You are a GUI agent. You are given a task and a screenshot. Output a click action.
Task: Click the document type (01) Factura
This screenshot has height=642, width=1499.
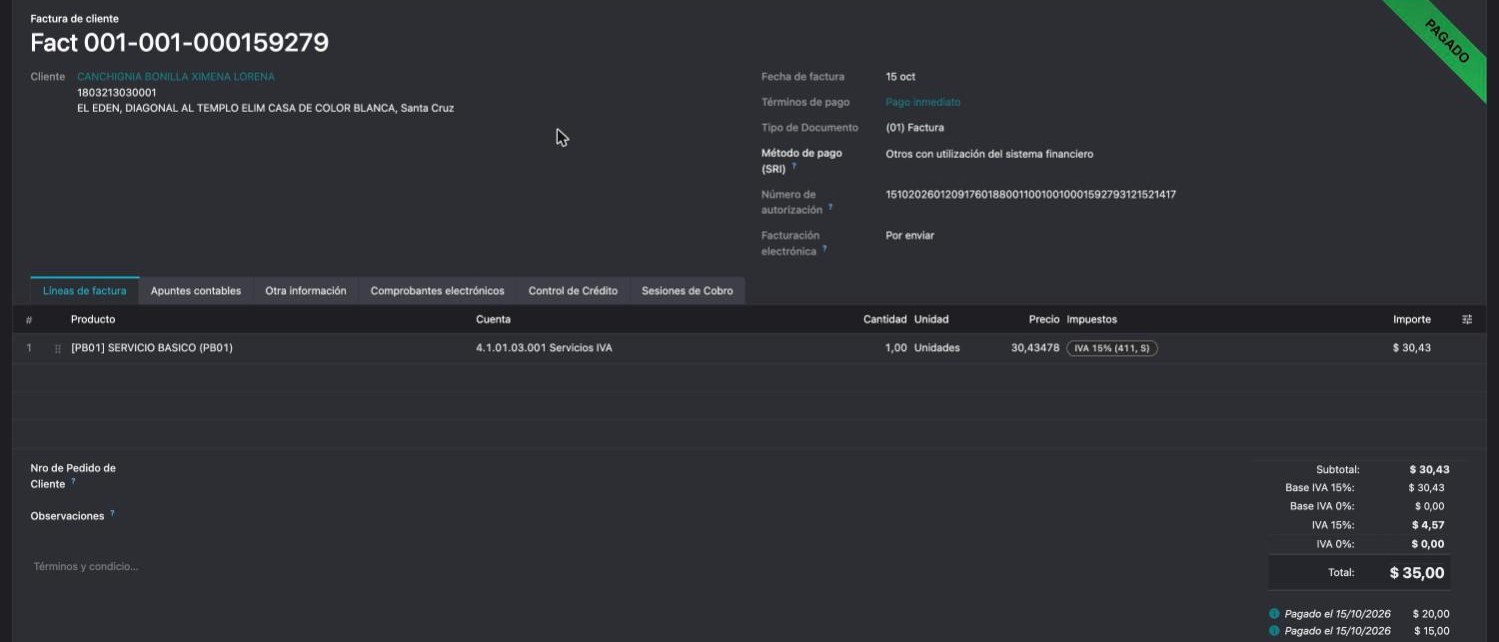click(x=915, y=128)
